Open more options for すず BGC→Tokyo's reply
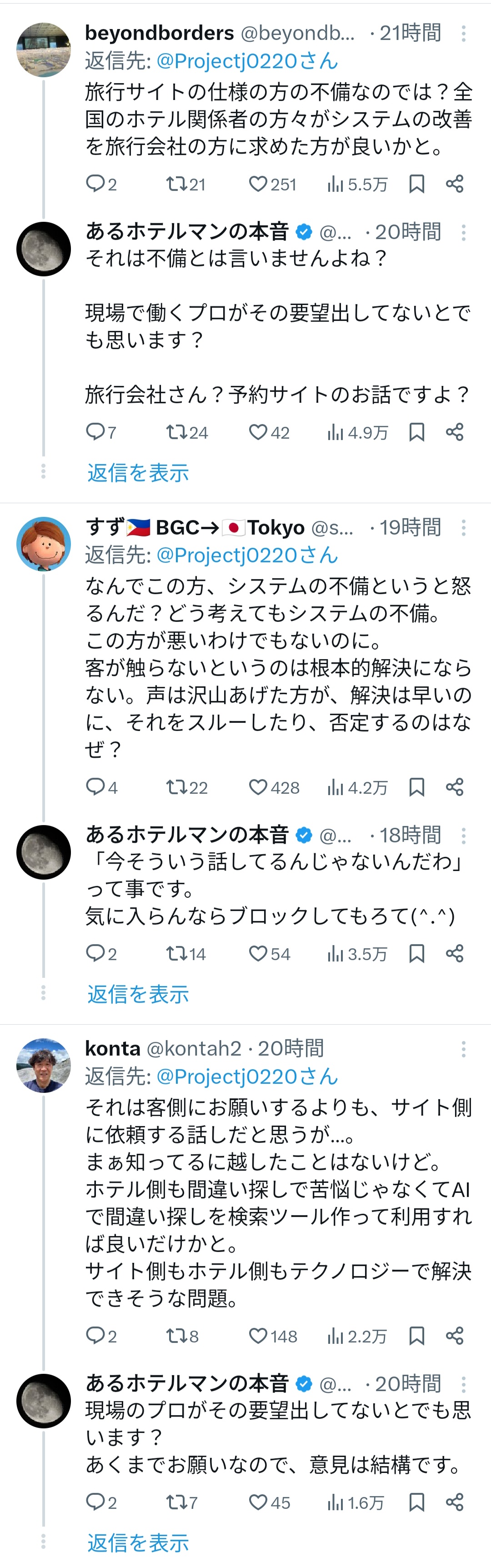Image resolution: width=491 pixels, height=1568 pixels. tap(464, 527)
